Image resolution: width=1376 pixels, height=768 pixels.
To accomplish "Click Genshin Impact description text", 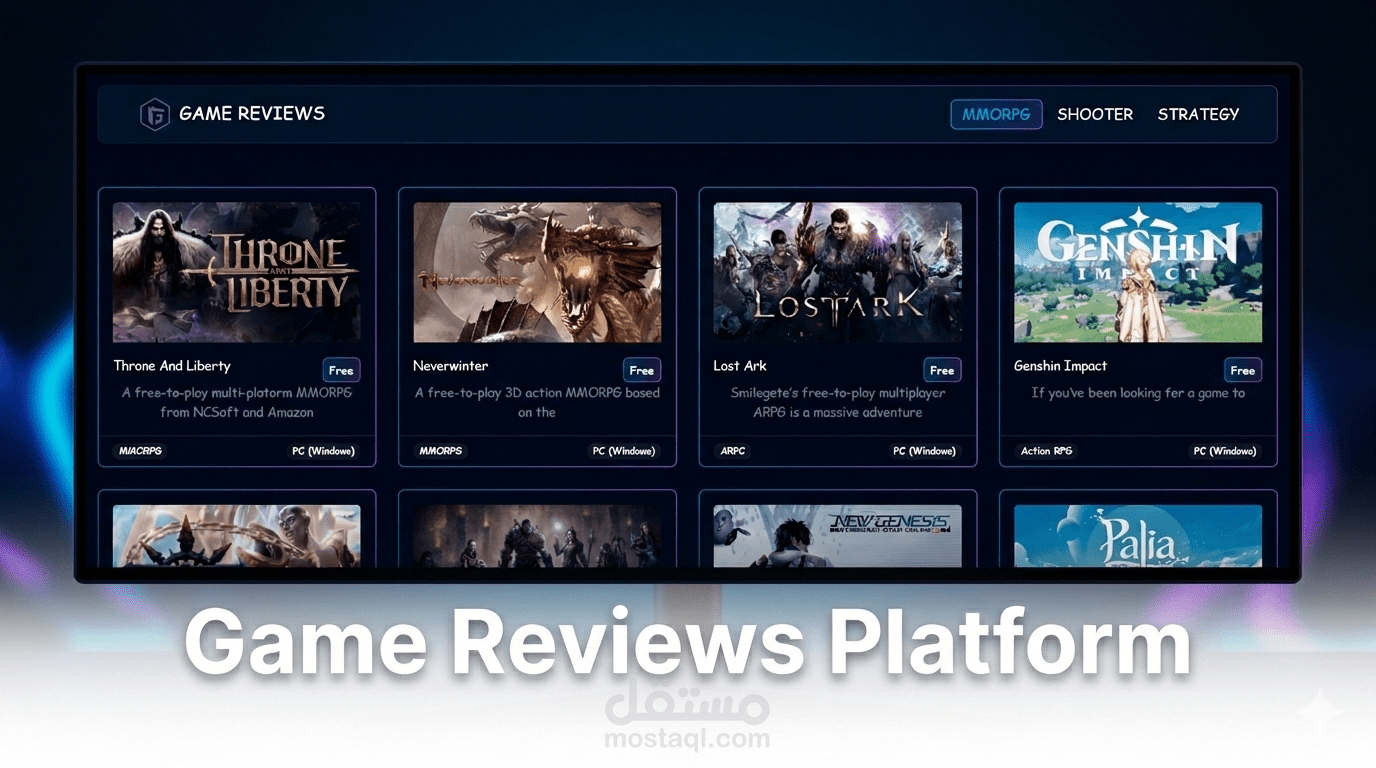I will tap(1138, 393).
